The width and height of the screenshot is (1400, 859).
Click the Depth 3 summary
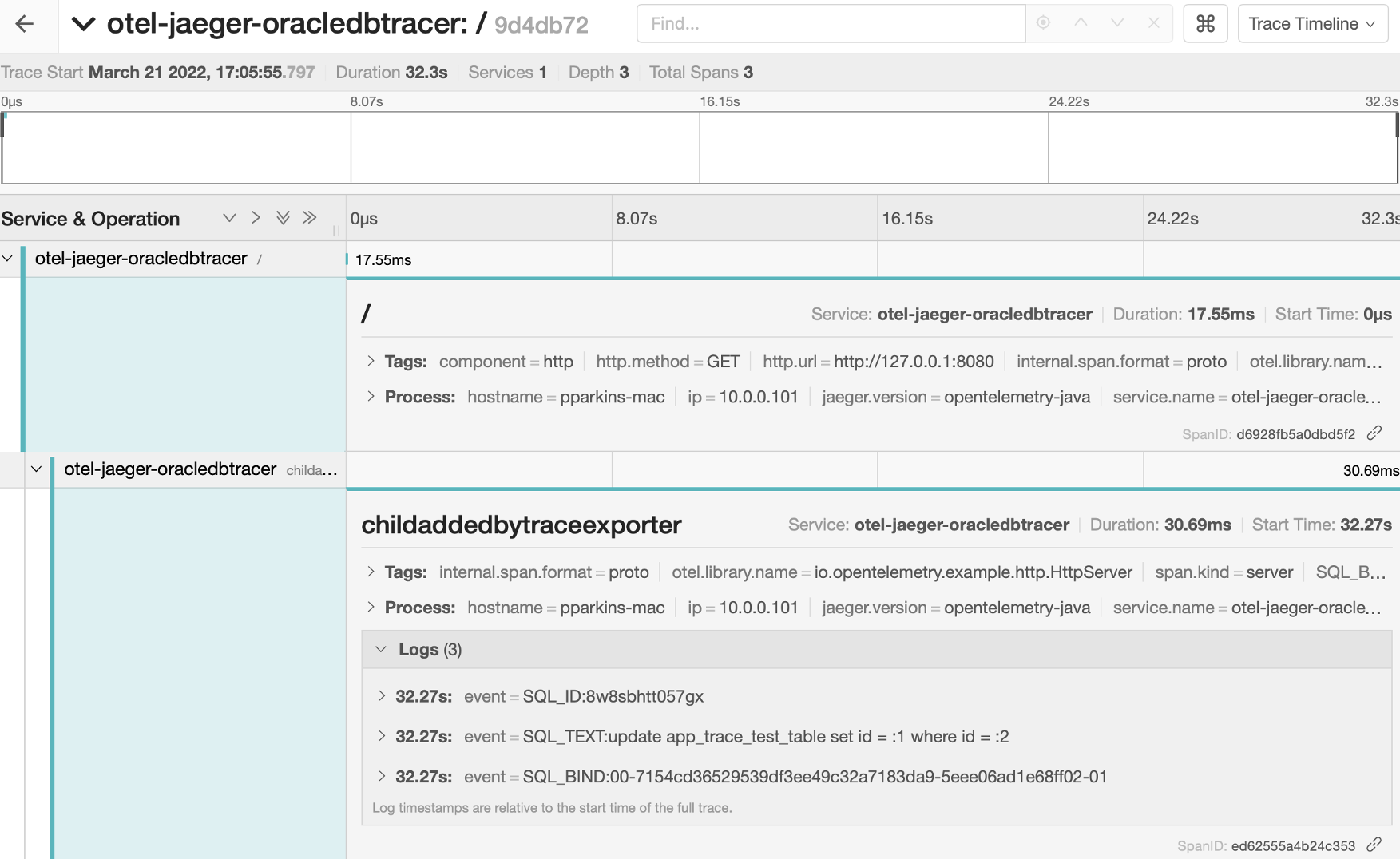(x=599, y=73)
